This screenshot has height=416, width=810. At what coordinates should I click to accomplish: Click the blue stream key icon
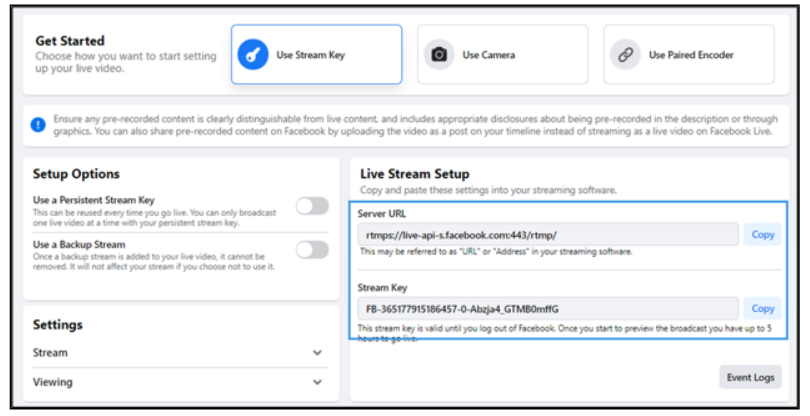tap(253, 54)
